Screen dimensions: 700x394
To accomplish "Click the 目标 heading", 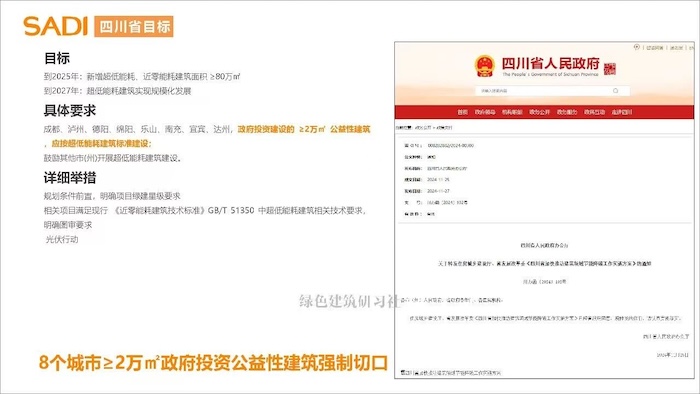I will point(57,58).
